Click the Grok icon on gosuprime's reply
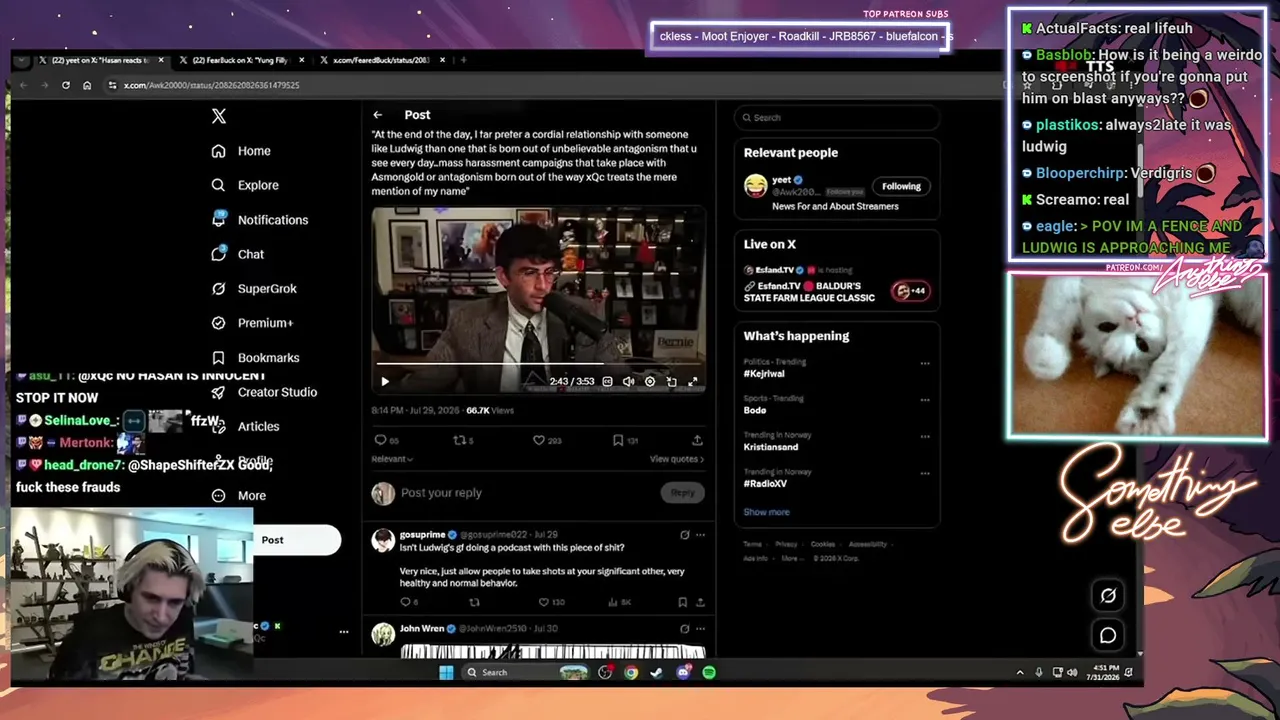This screenshot has width=1280, height=720. point(684,535)
